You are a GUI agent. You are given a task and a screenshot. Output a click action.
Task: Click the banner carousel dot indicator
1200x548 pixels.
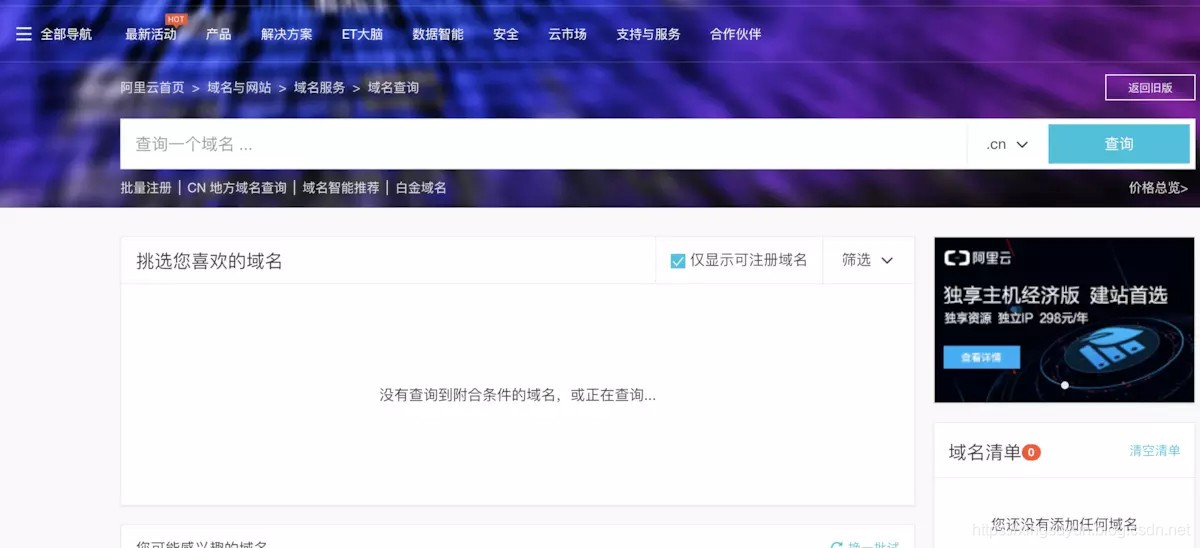(x=1065, y=385)
